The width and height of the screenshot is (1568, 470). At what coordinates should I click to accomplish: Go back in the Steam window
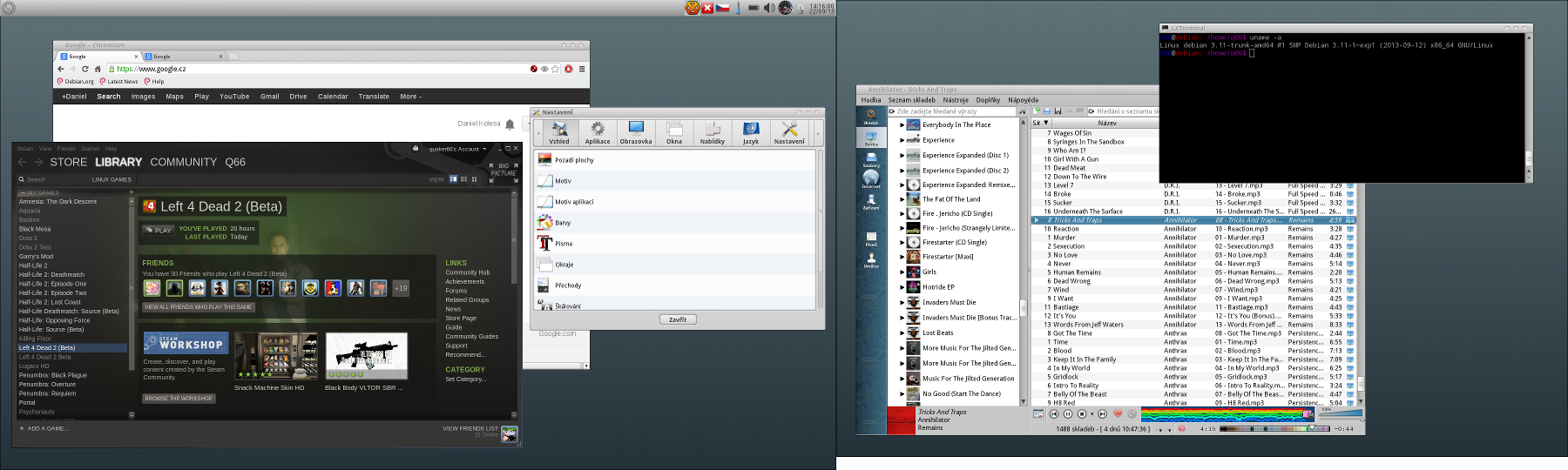coord(23,162)
